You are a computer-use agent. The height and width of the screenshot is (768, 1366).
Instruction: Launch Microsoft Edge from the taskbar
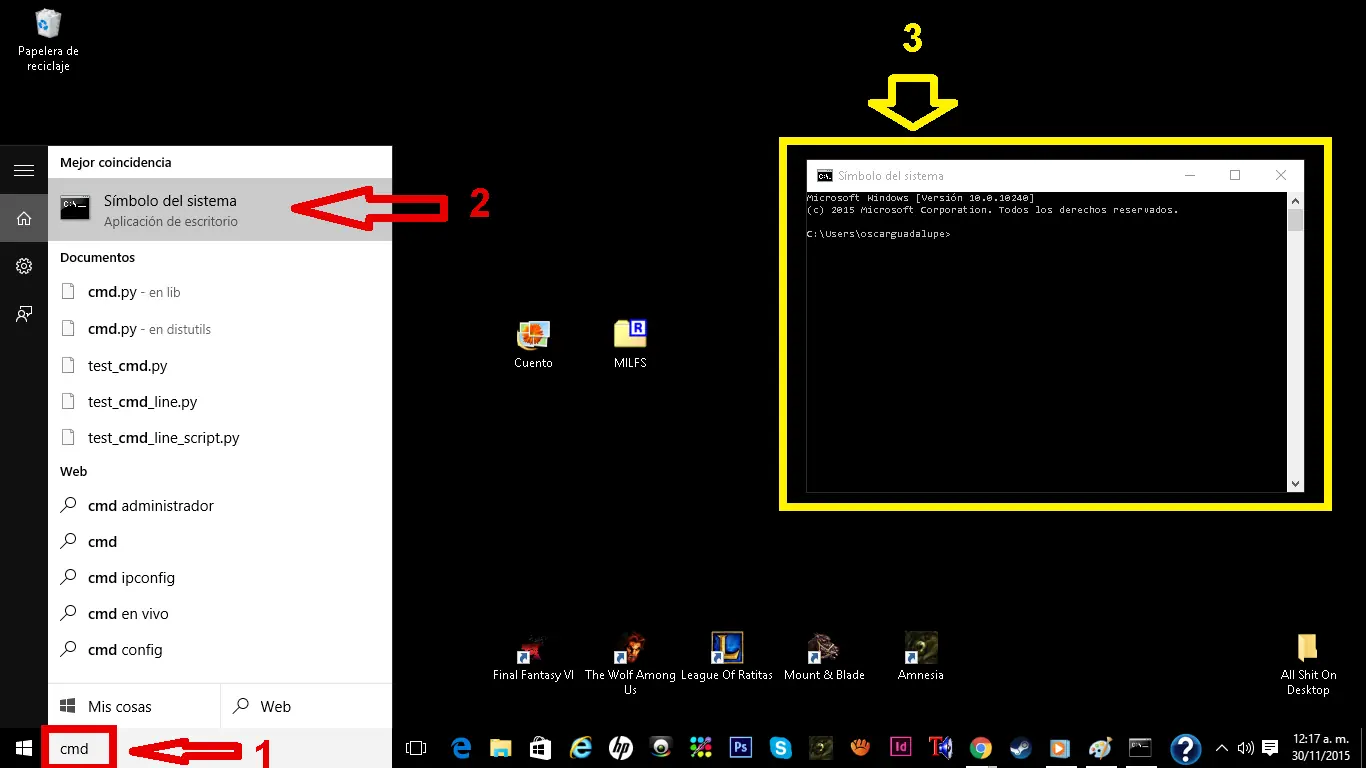(461, 748)
